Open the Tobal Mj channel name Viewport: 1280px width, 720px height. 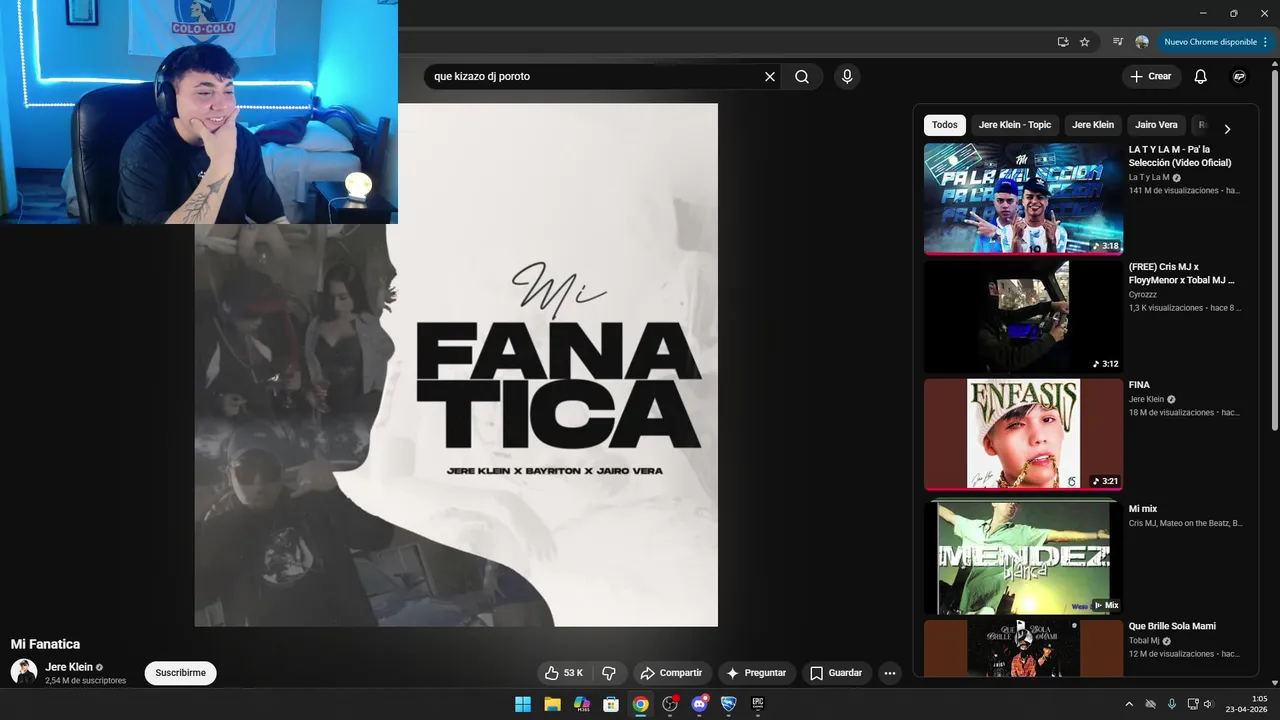coord(1144,641)
